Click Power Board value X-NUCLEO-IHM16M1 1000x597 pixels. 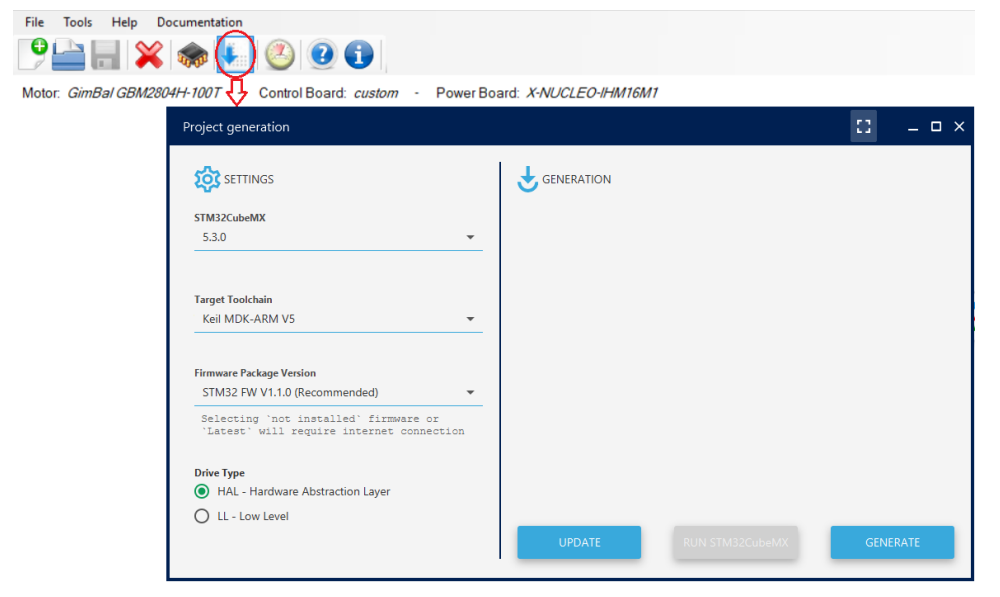point(591,93)
